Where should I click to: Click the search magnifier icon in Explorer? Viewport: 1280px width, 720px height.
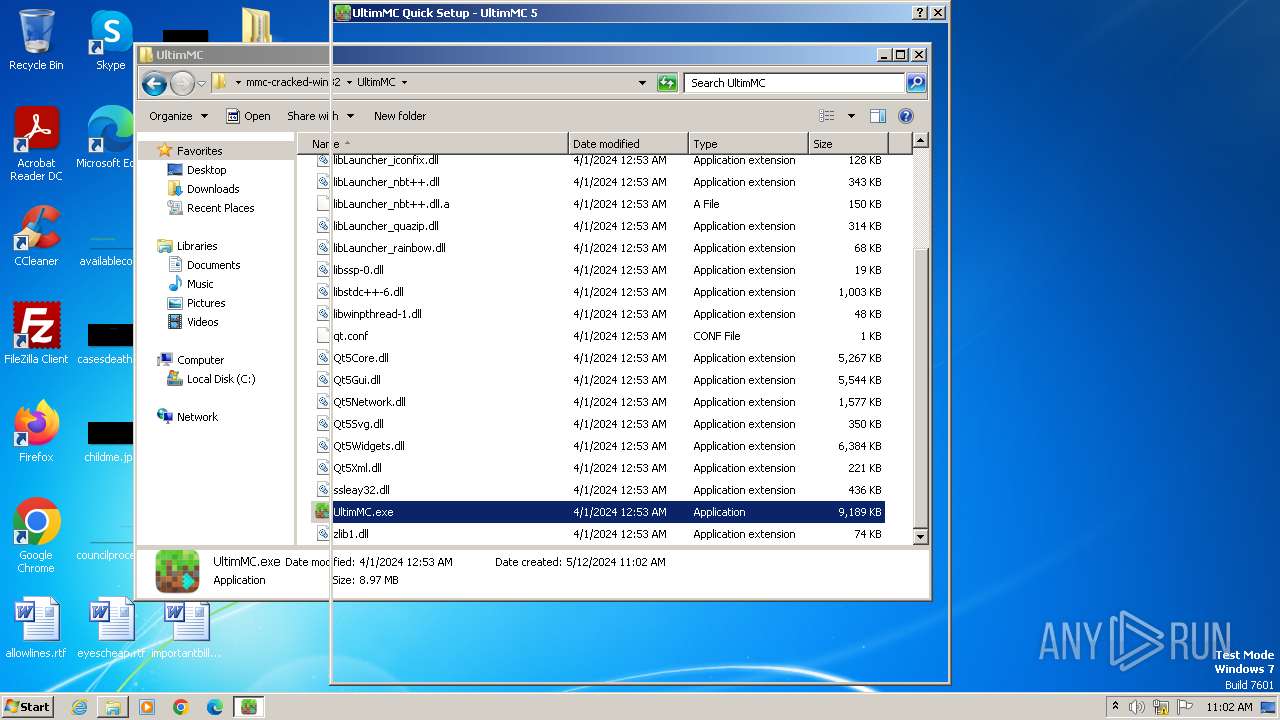pos(915,83)
